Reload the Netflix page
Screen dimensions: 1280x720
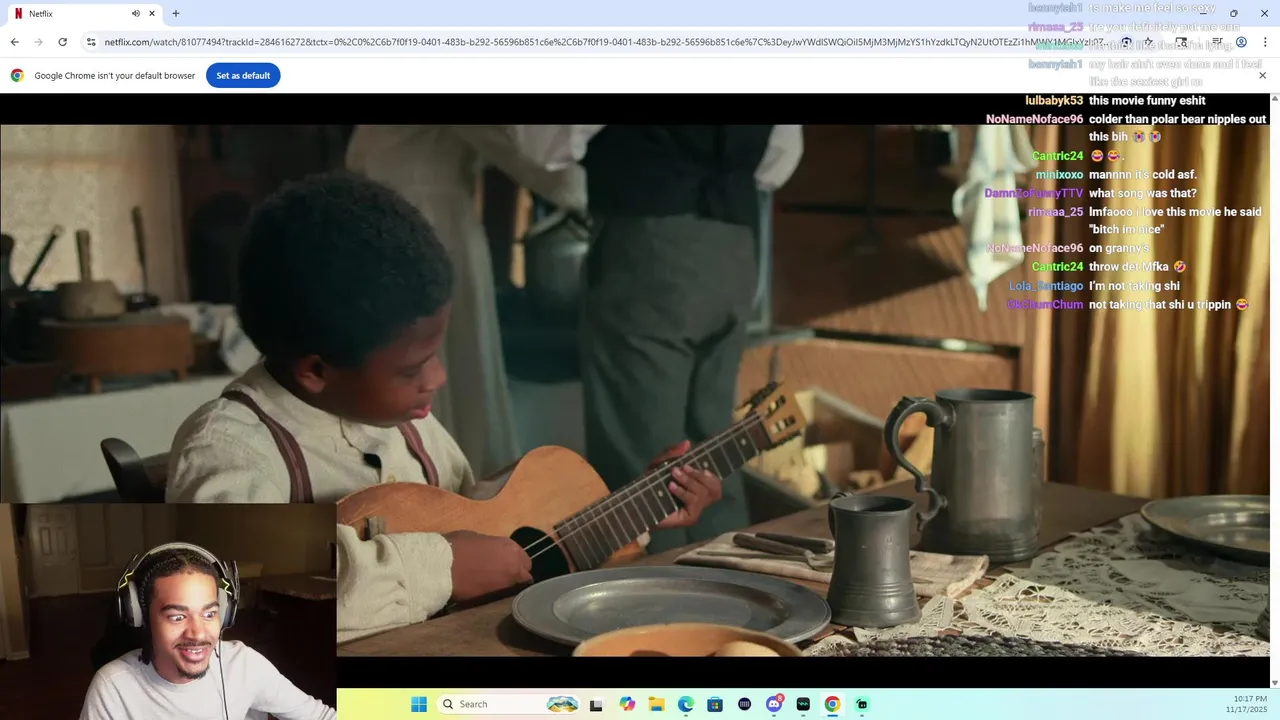coord(62,42)
